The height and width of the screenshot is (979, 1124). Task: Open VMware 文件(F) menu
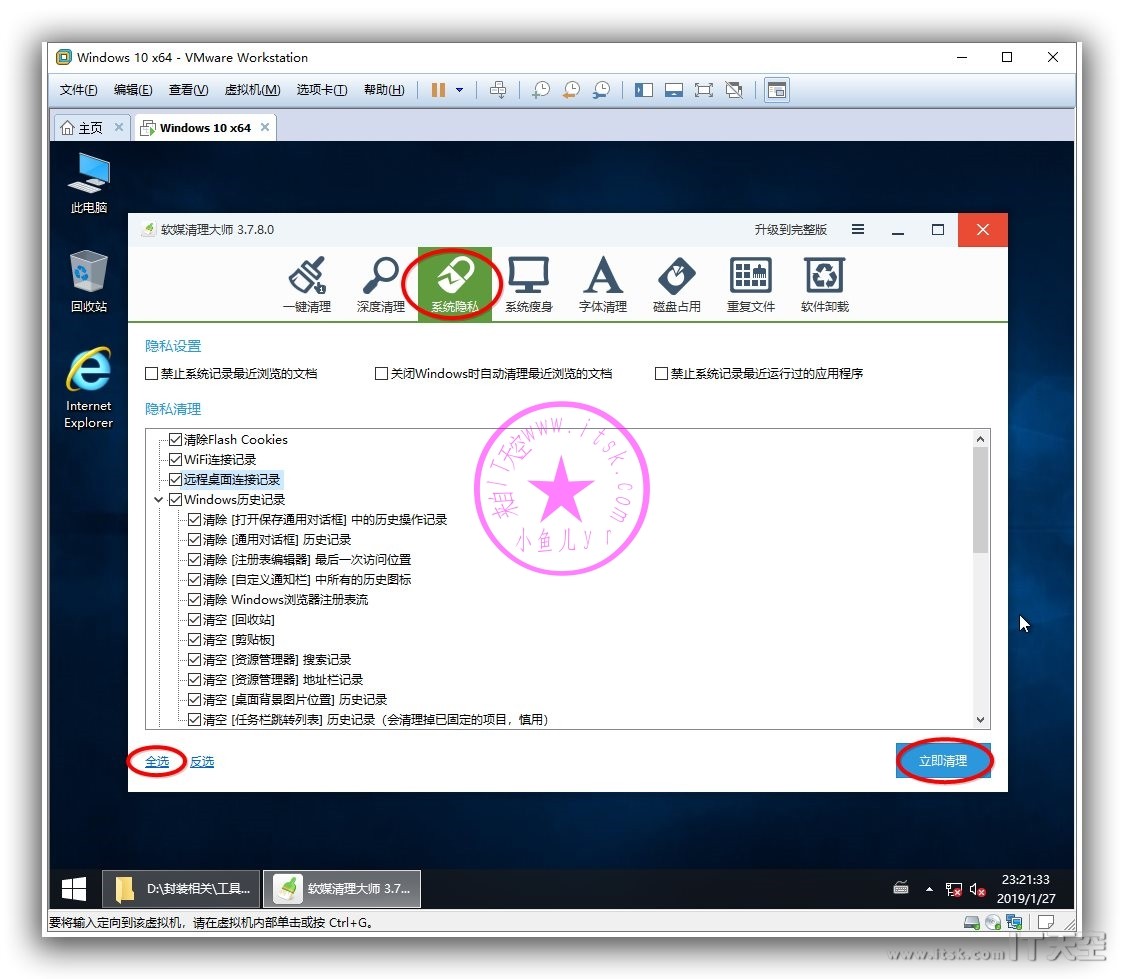pyautogui.click(x=78, y=90)
